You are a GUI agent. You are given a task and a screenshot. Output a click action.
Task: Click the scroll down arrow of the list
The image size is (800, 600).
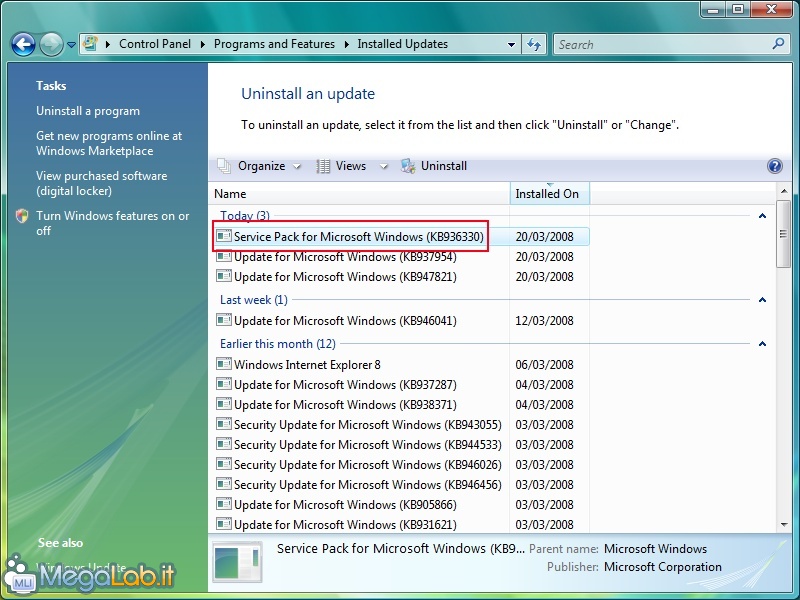[784, 524]
